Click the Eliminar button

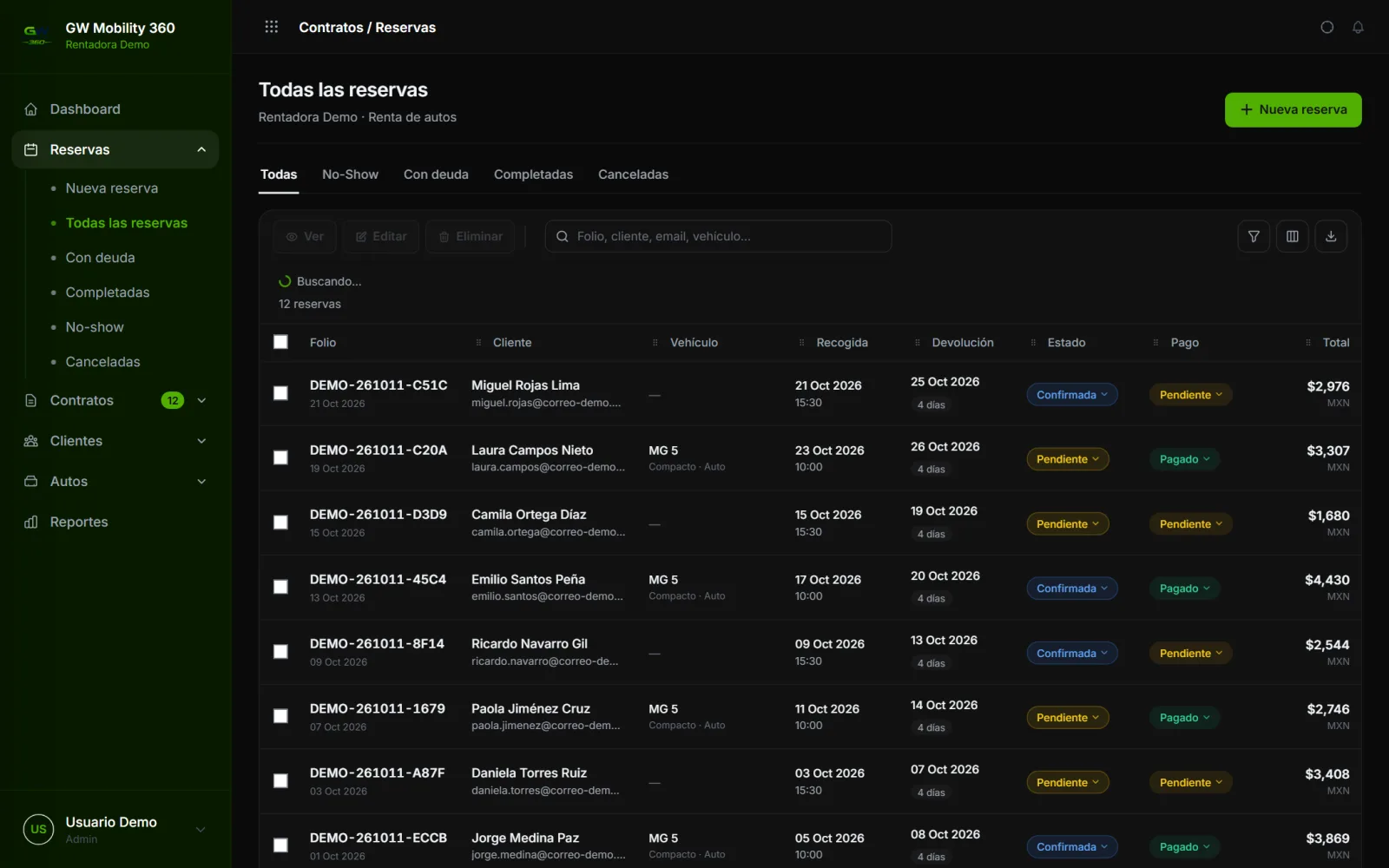pos(470,236)
